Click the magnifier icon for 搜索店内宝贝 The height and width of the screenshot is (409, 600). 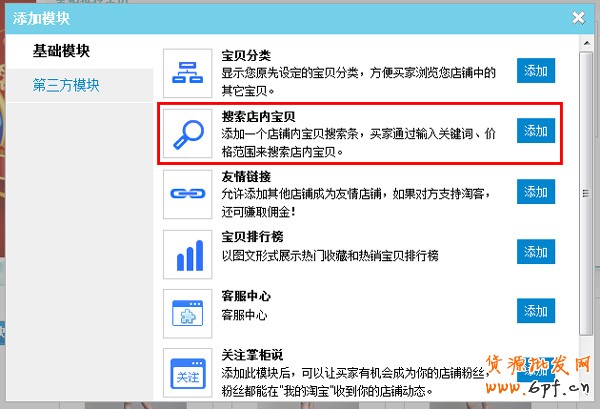click(x=188, y=132)
